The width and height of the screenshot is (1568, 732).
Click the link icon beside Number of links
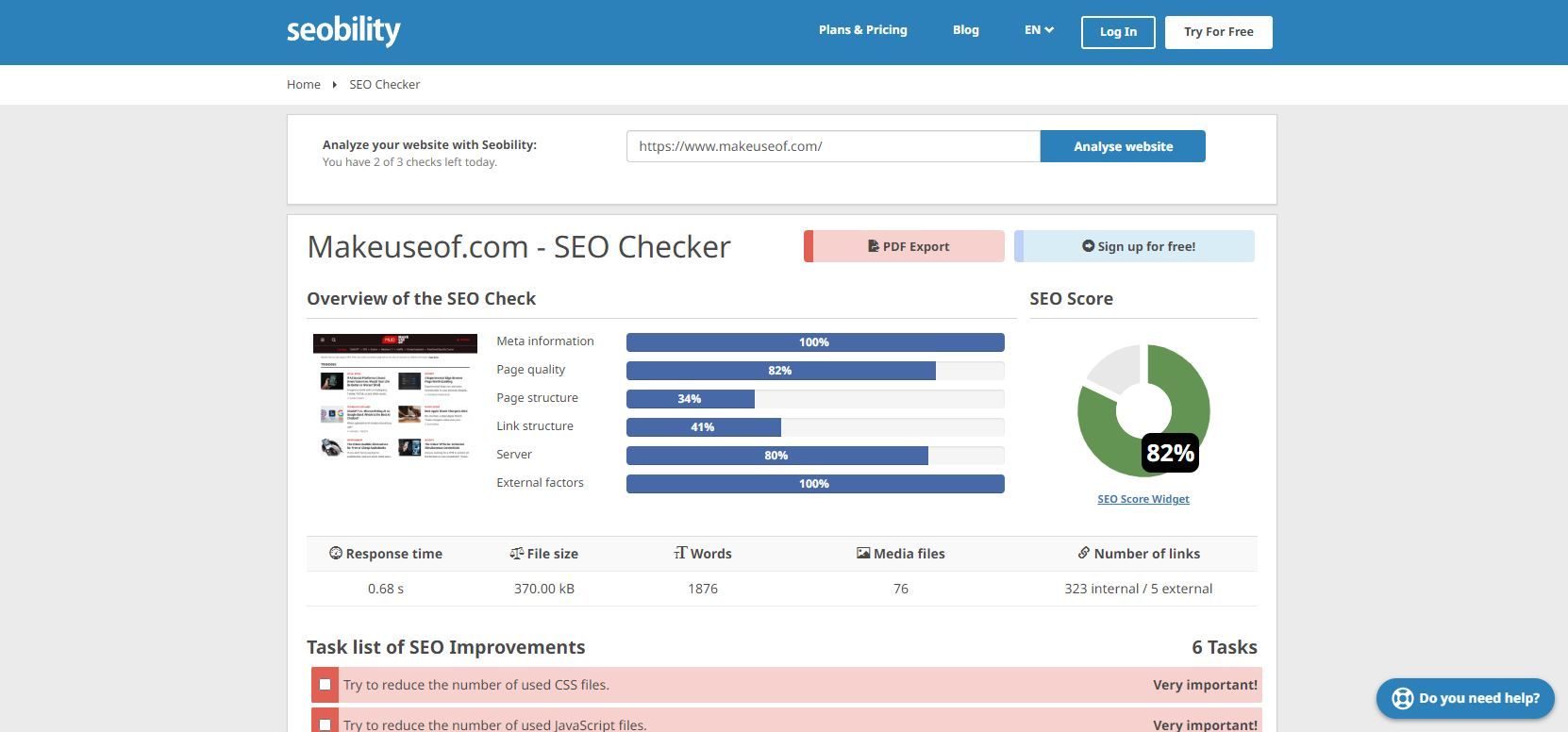coord(1084,553)
